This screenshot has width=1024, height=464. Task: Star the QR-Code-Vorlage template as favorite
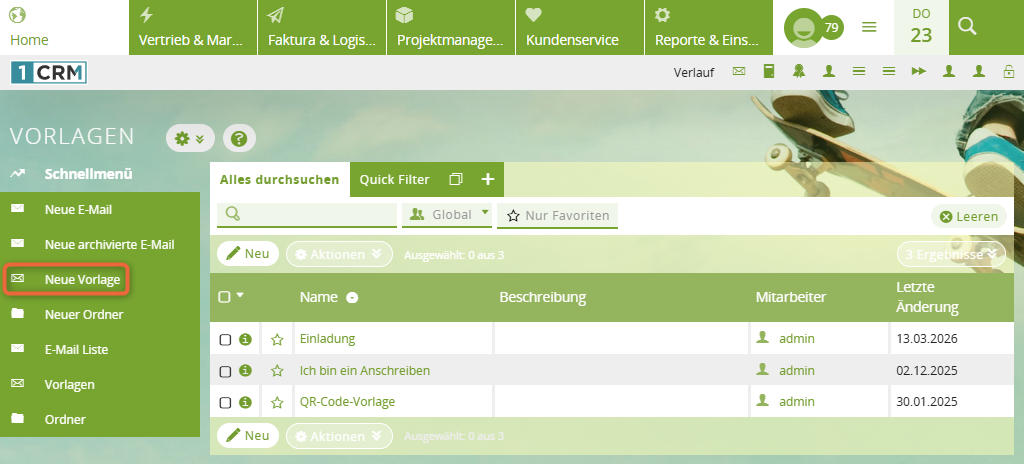click(x=277, y=402)
